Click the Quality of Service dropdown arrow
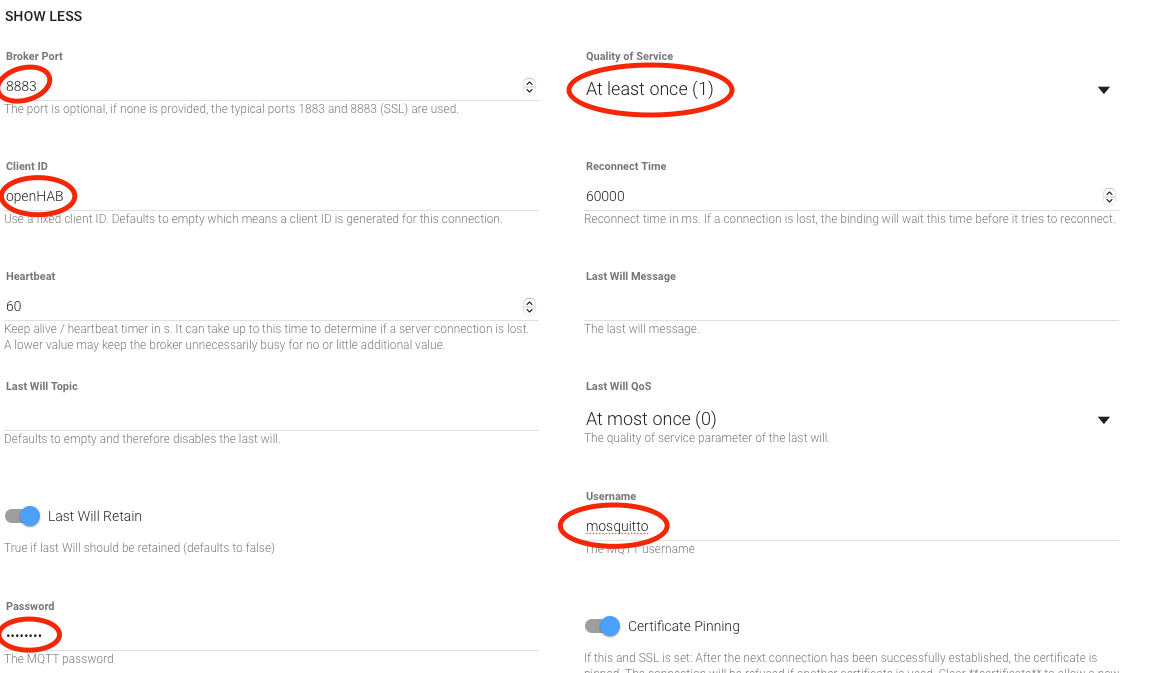 point(1104,90)
